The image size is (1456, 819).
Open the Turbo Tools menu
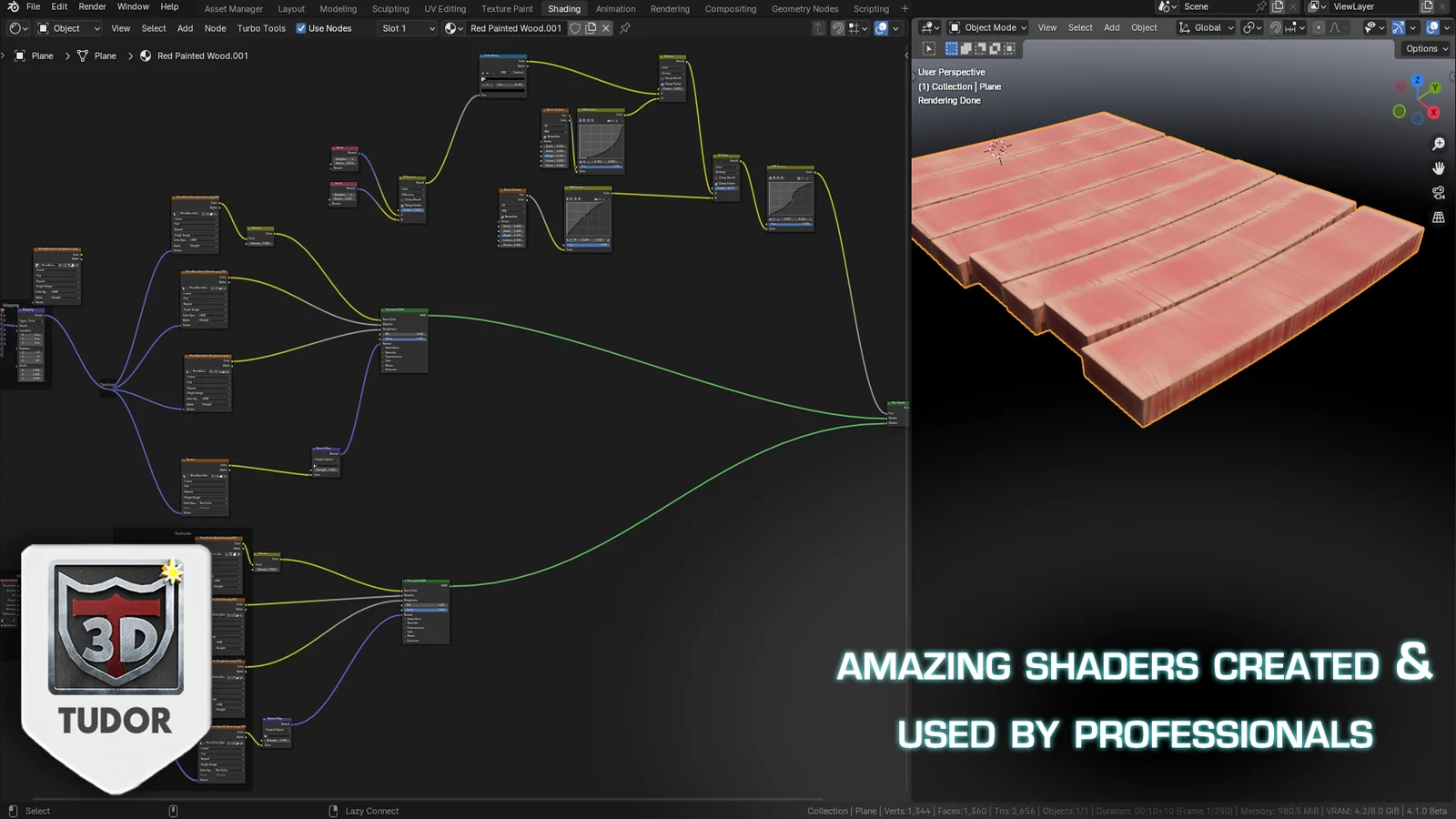261,28
